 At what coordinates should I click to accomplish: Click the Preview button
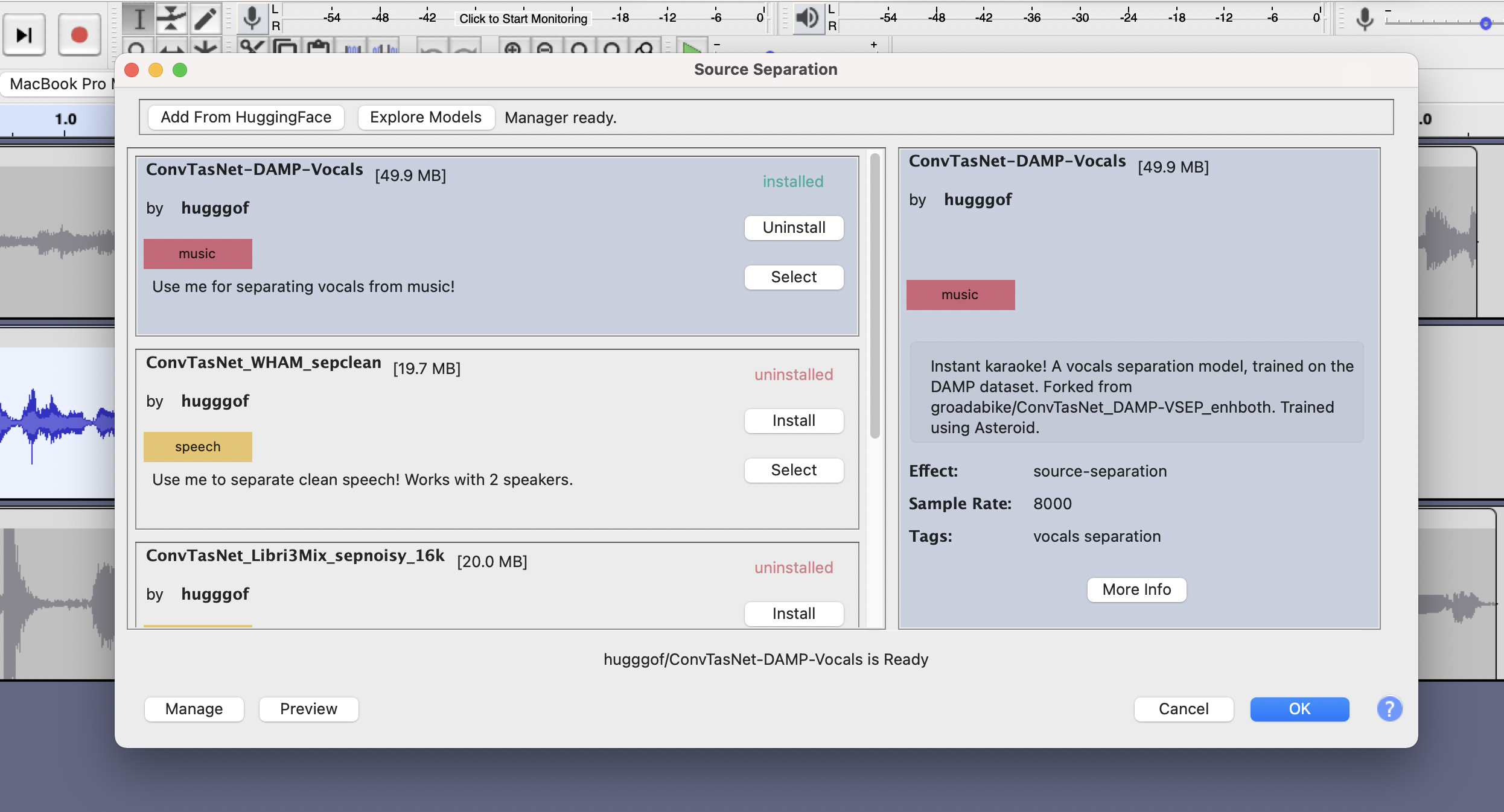click(x=308, y=709)
